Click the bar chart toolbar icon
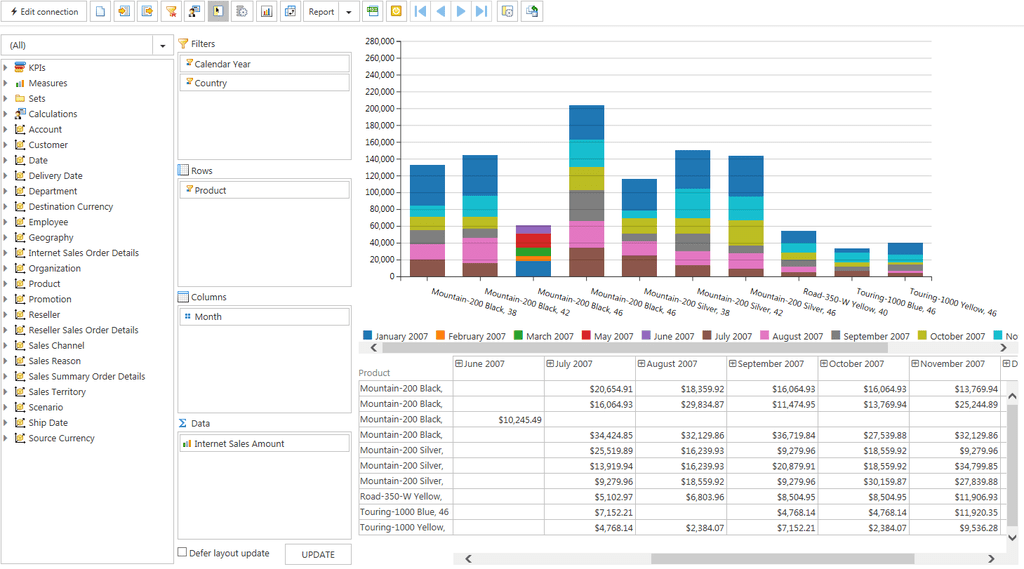This screenshot has width=1024, height=569. [x=266, y=12]
